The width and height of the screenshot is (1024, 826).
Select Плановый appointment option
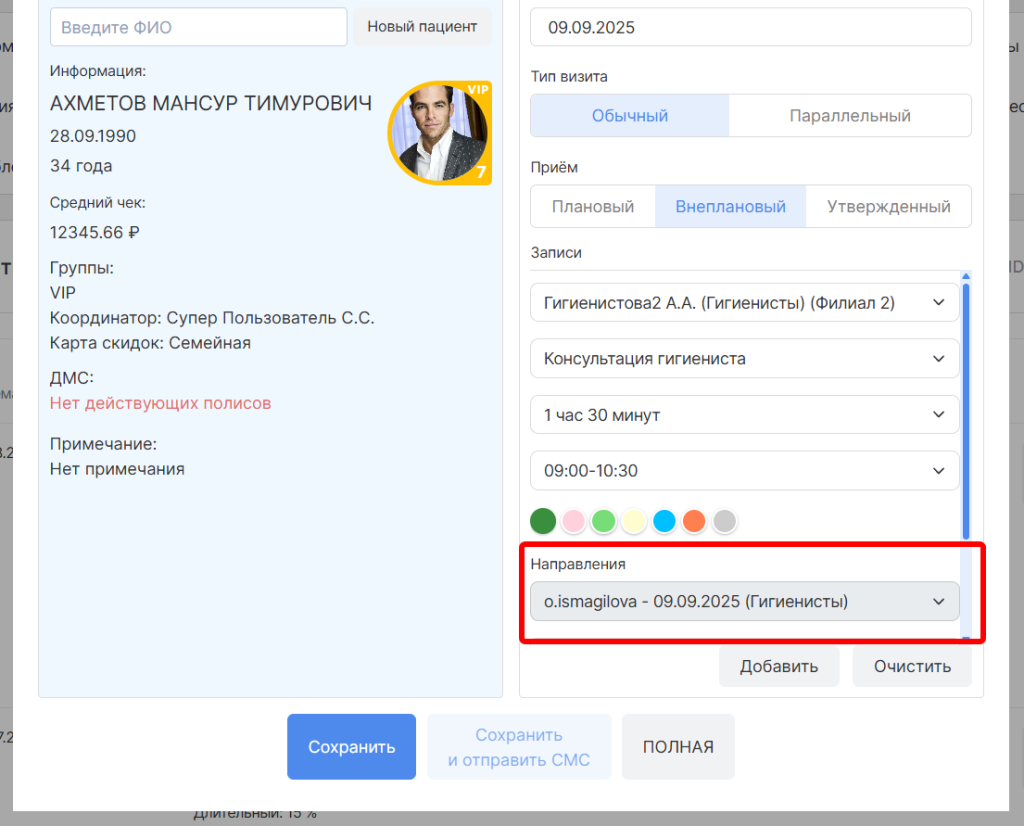tap(593, 207)
